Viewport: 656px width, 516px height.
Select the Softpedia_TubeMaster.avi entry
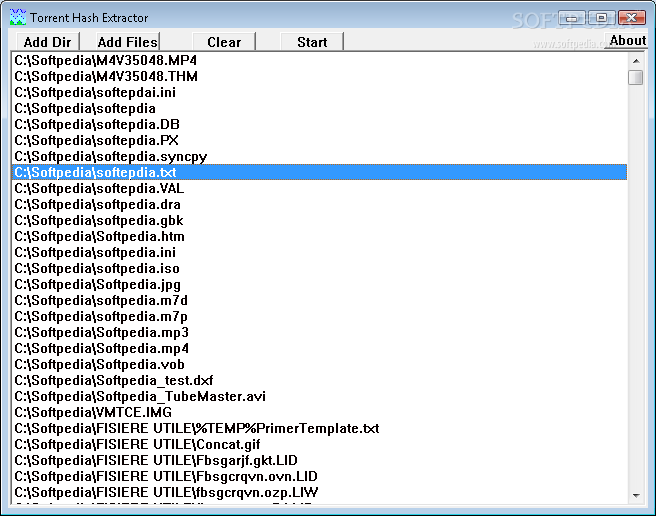coord(319,396)
